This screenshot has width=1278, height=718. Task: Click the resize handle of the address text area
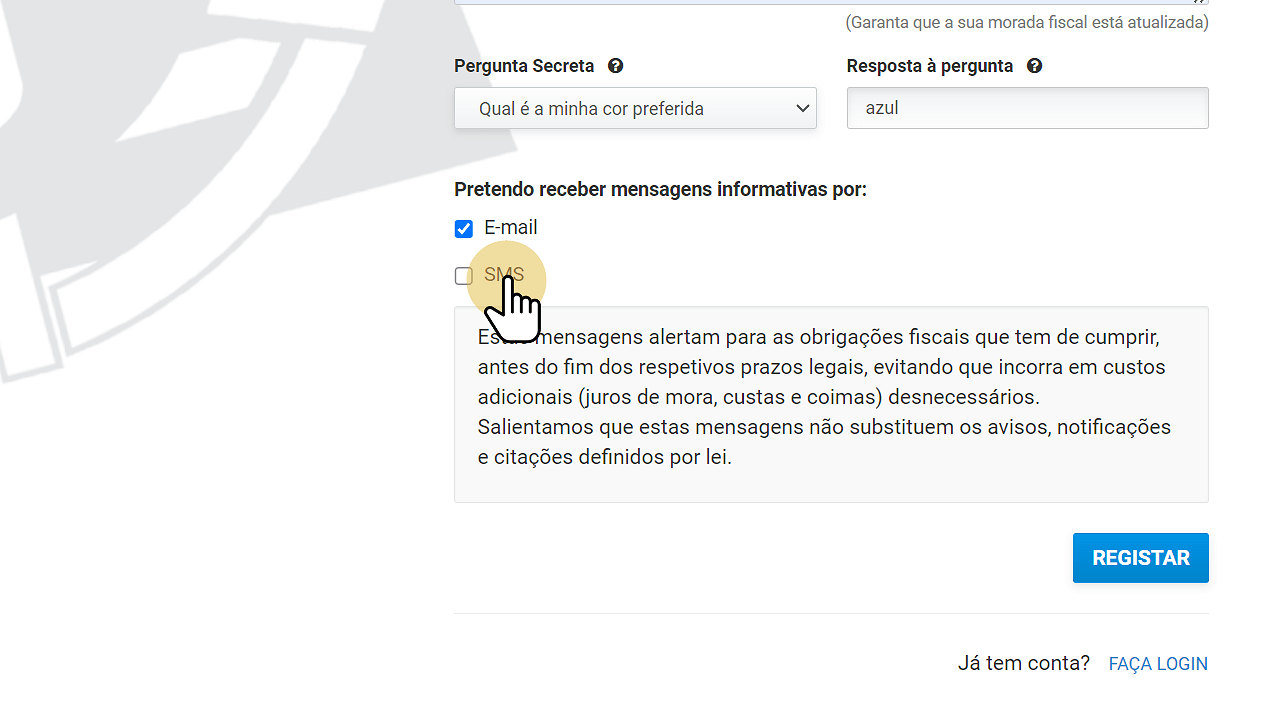click(x=1201, y=2)
